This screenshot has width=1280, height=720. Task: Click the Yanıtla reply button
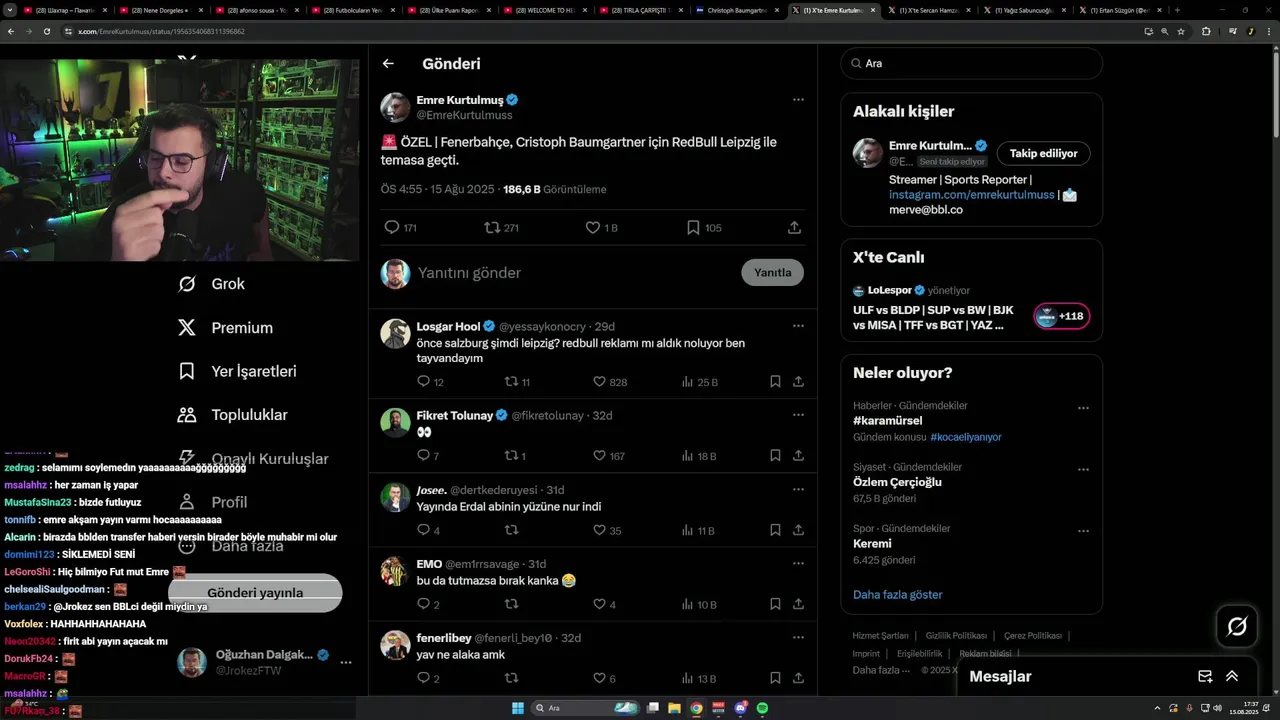pos(772,272)
